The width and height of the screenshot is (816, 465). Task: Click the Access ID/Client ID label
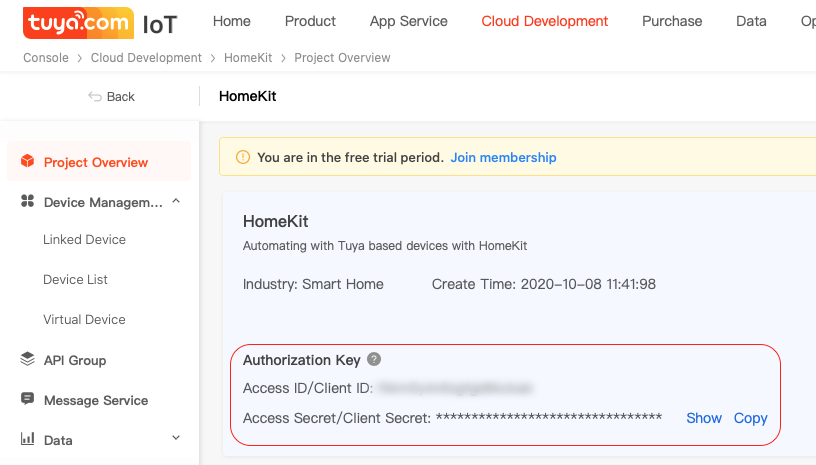(308, 388)
